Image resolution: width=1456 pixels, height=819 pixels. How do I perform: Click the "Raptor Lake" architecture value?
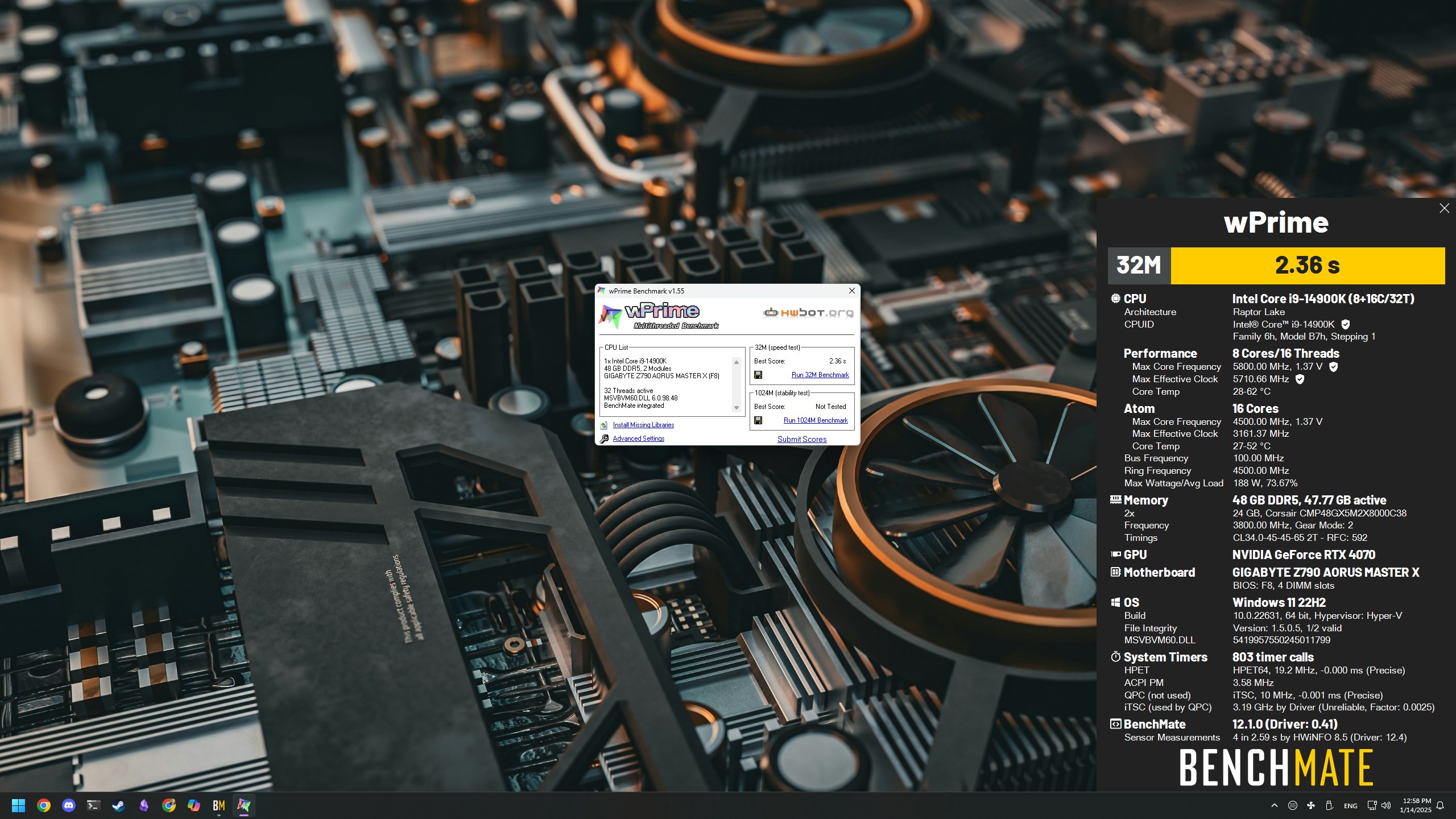[x=1259, y=312]
